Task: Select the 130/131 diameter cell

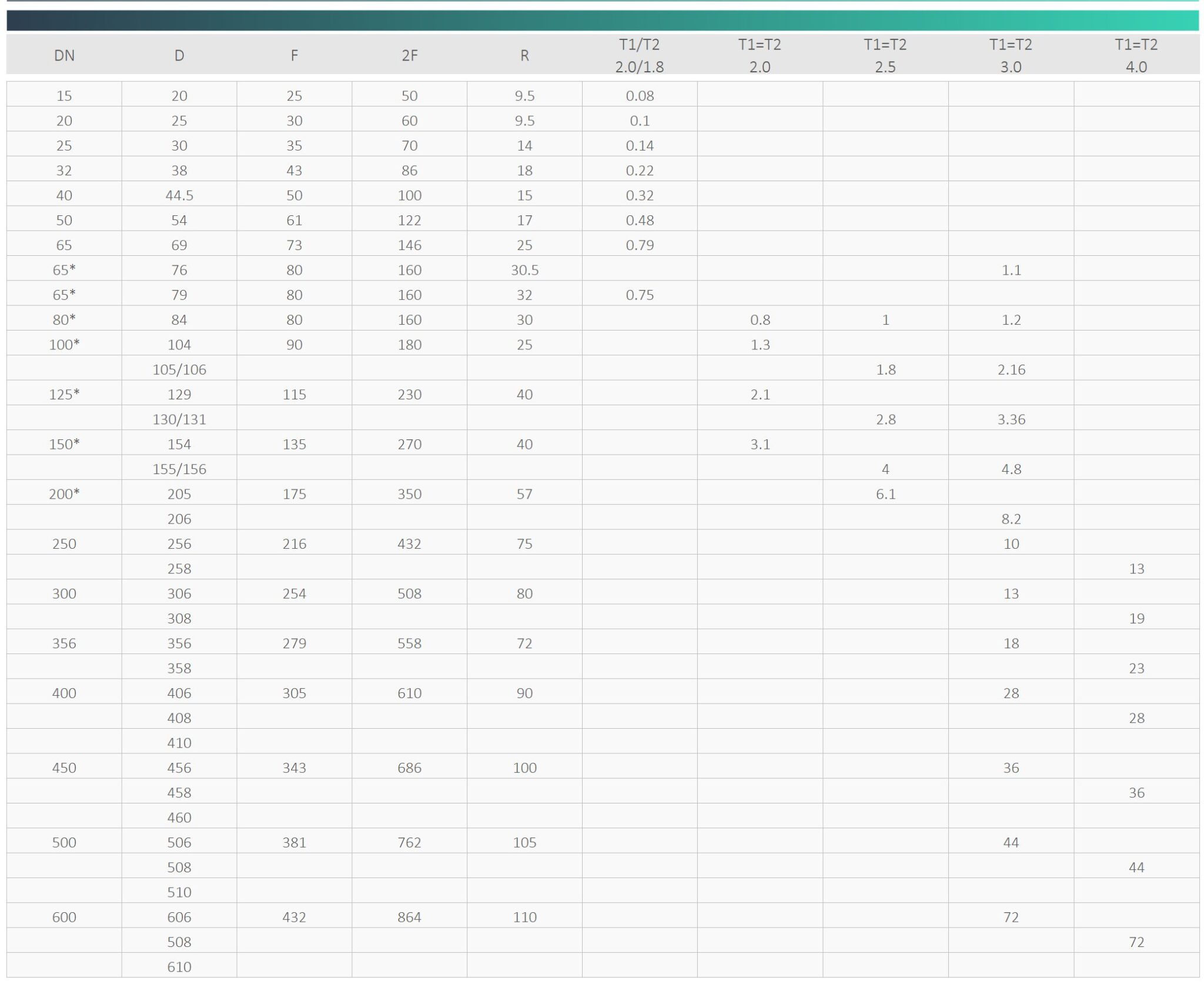Action: (x=179, y=419)
